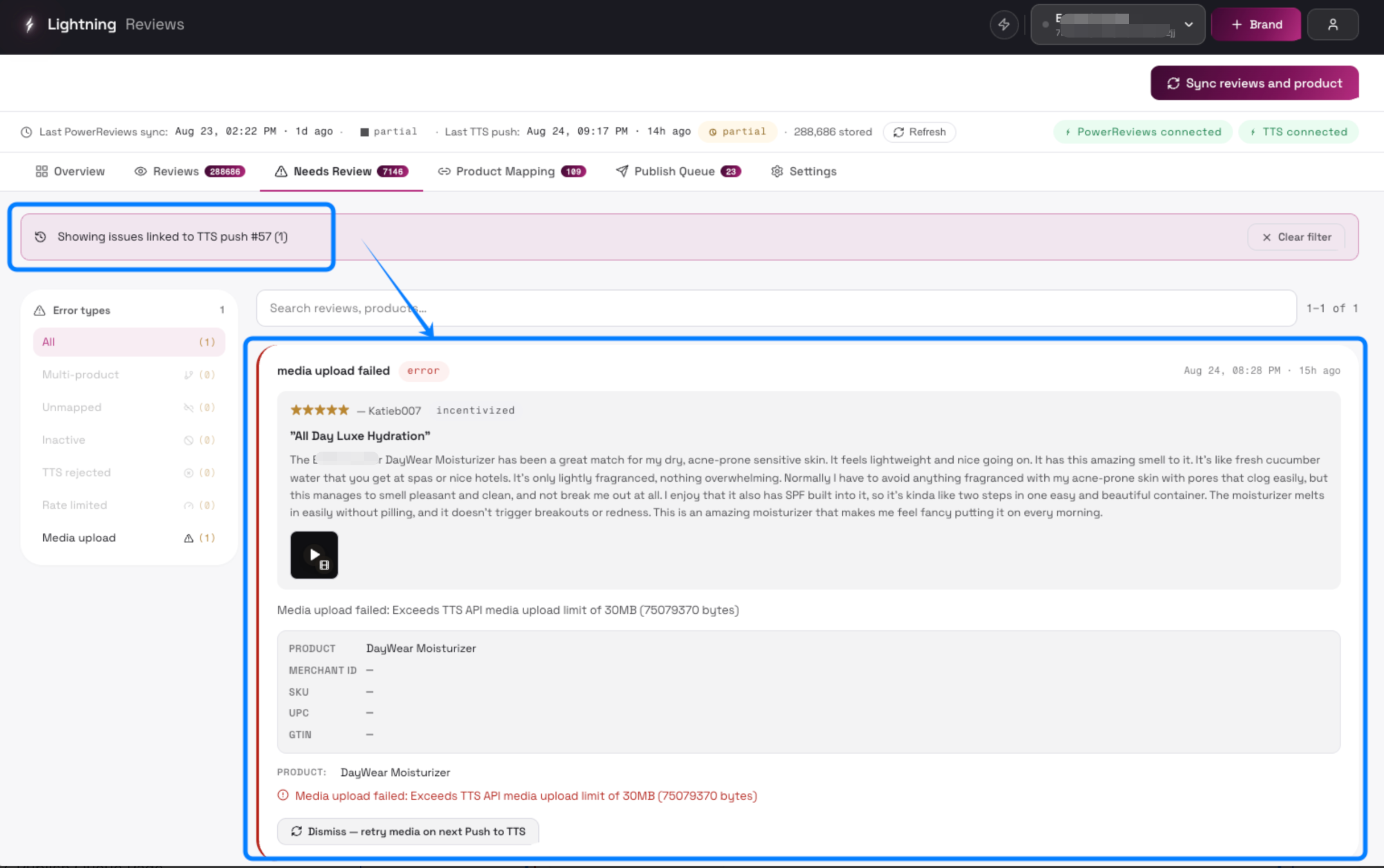
Task: Switch to the Overview tab
Action: pos(70,172)
